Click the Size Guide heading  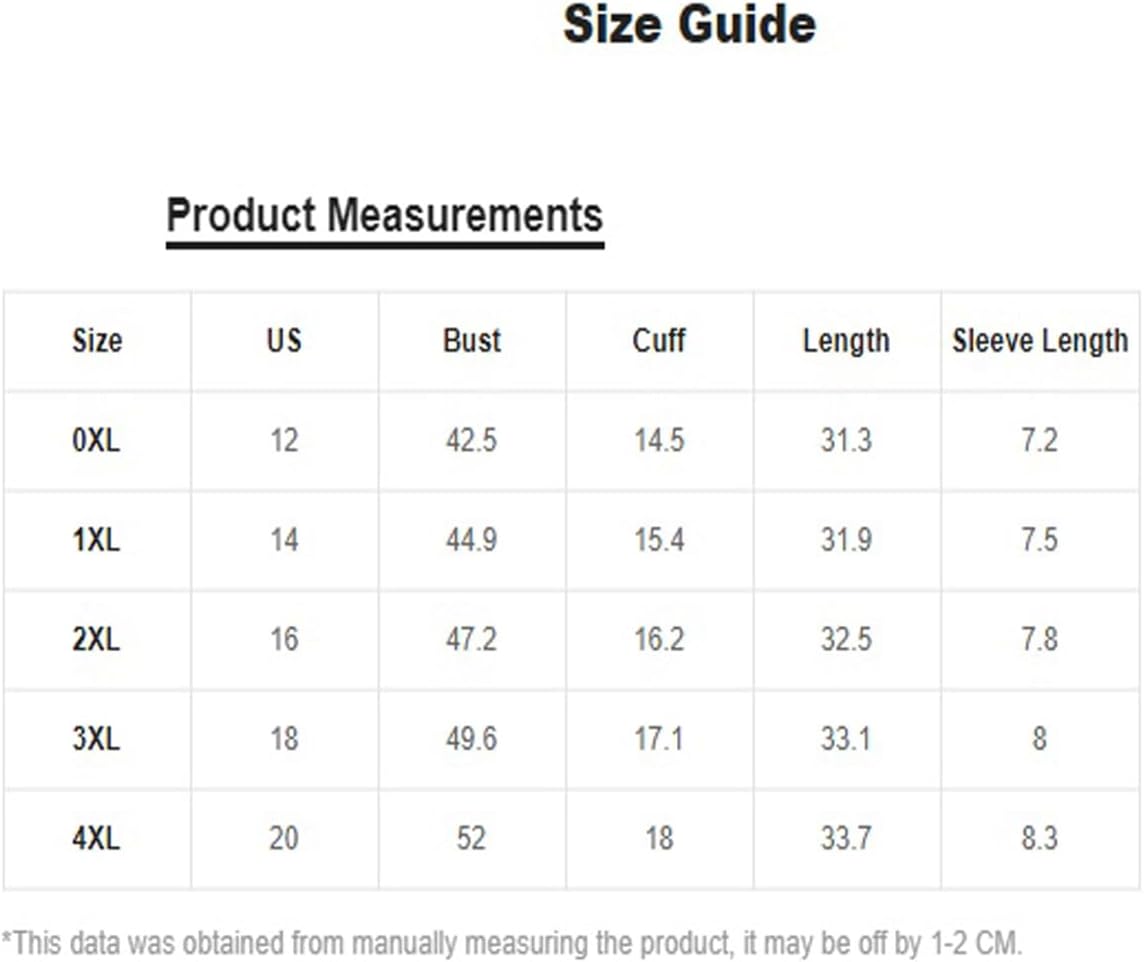689,25
